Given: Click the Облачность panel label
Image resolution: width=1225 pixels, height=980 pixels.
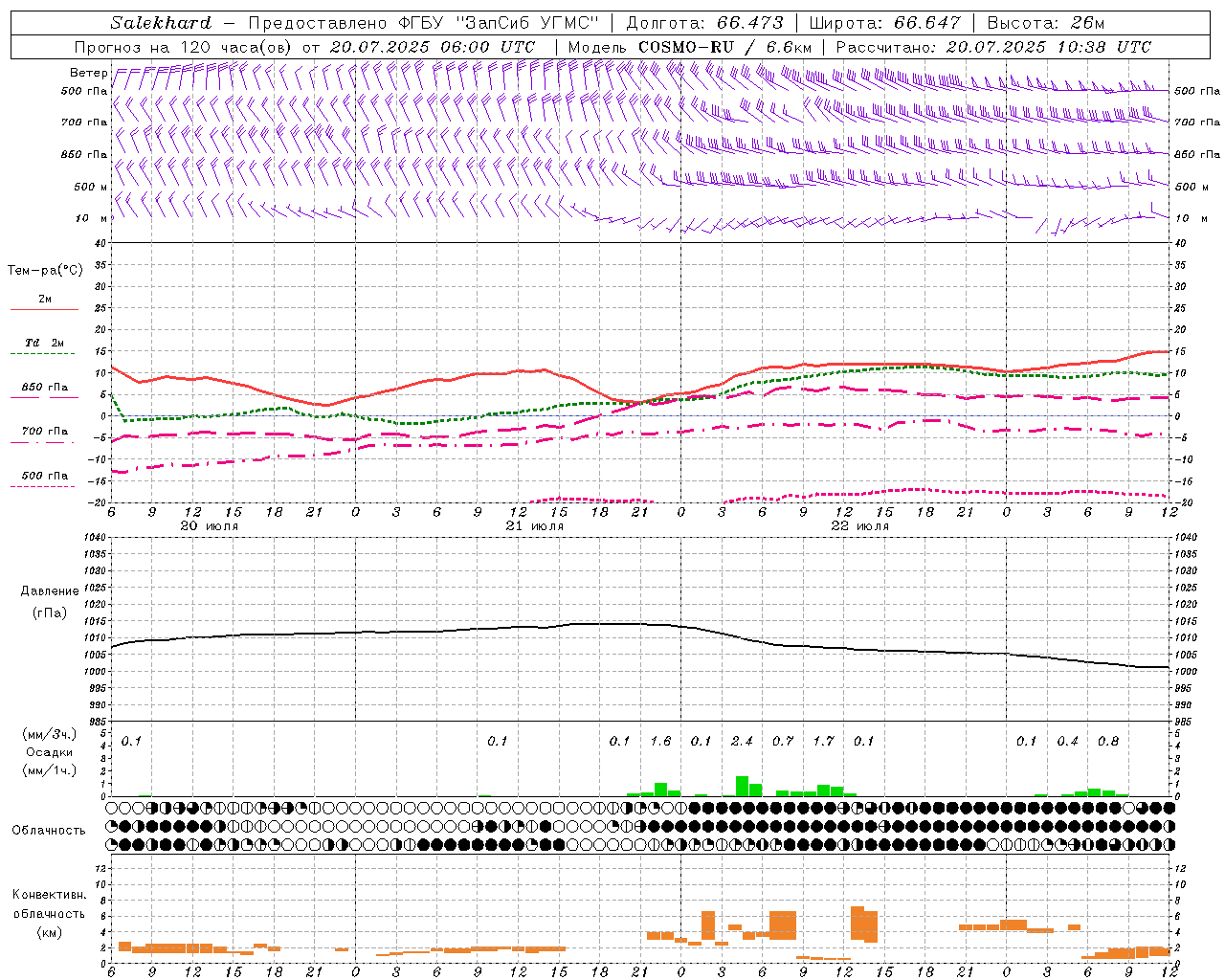Looking at the screenshot, I should [49, 830].
